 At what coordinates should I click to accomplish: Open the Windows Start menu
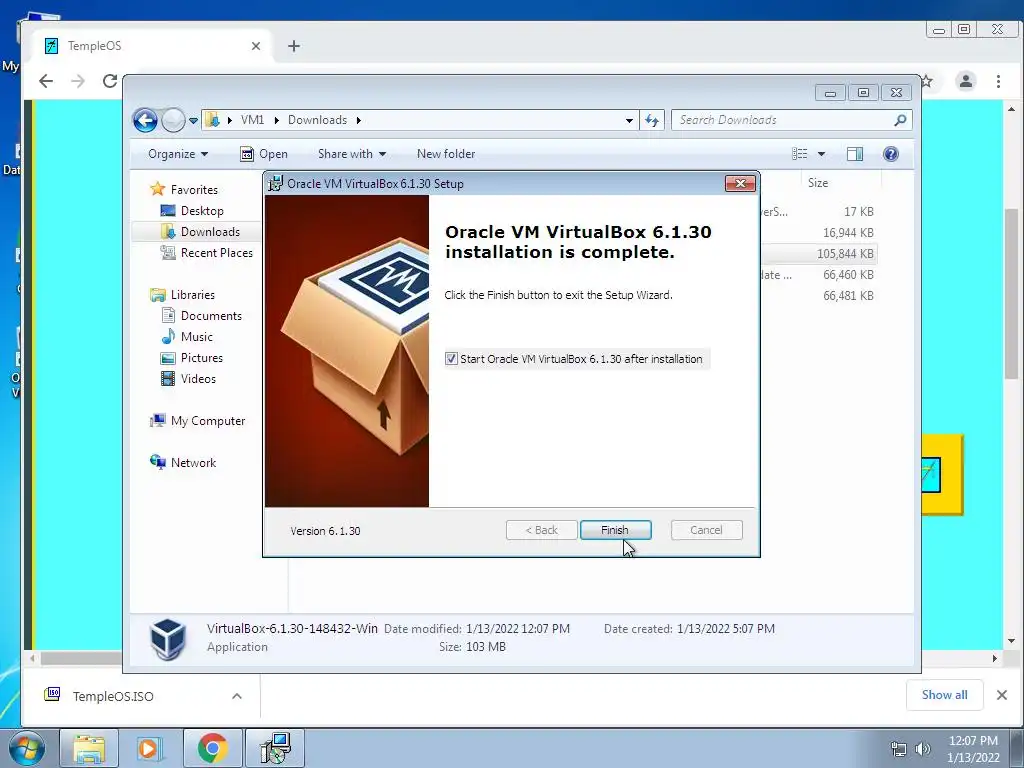26,748
